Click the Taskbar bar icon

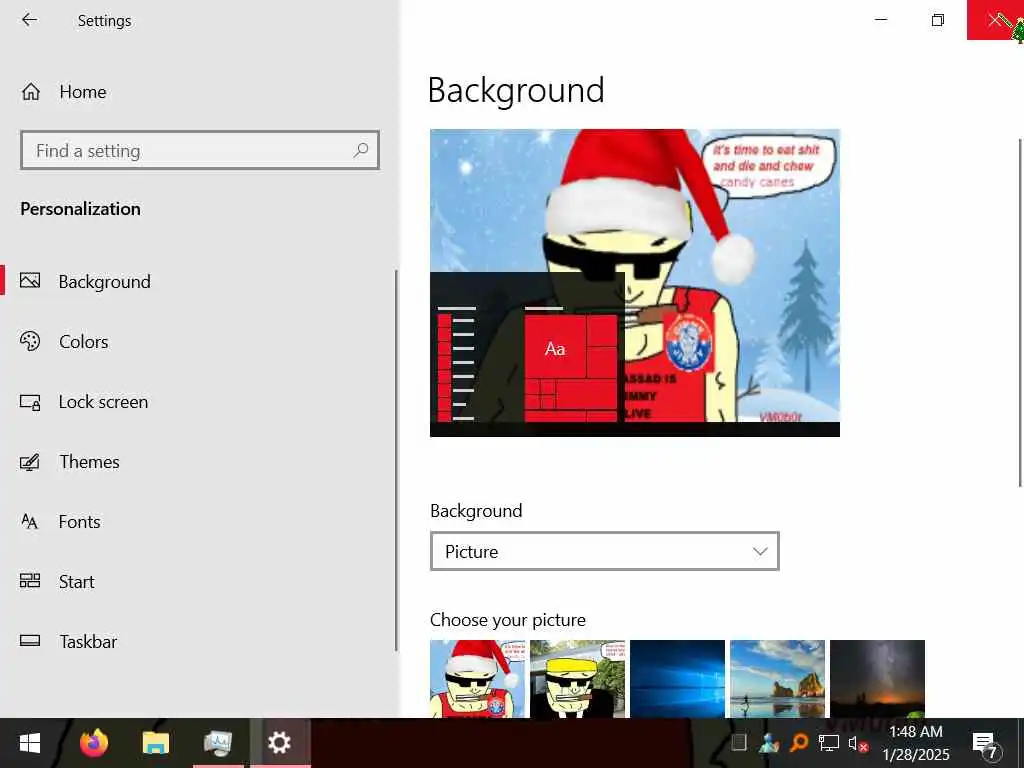30,641
